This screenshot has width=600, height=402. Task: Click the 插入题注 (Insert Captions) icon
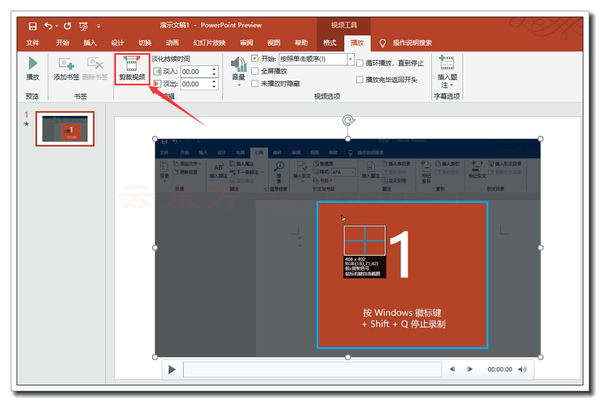(447, 62)
